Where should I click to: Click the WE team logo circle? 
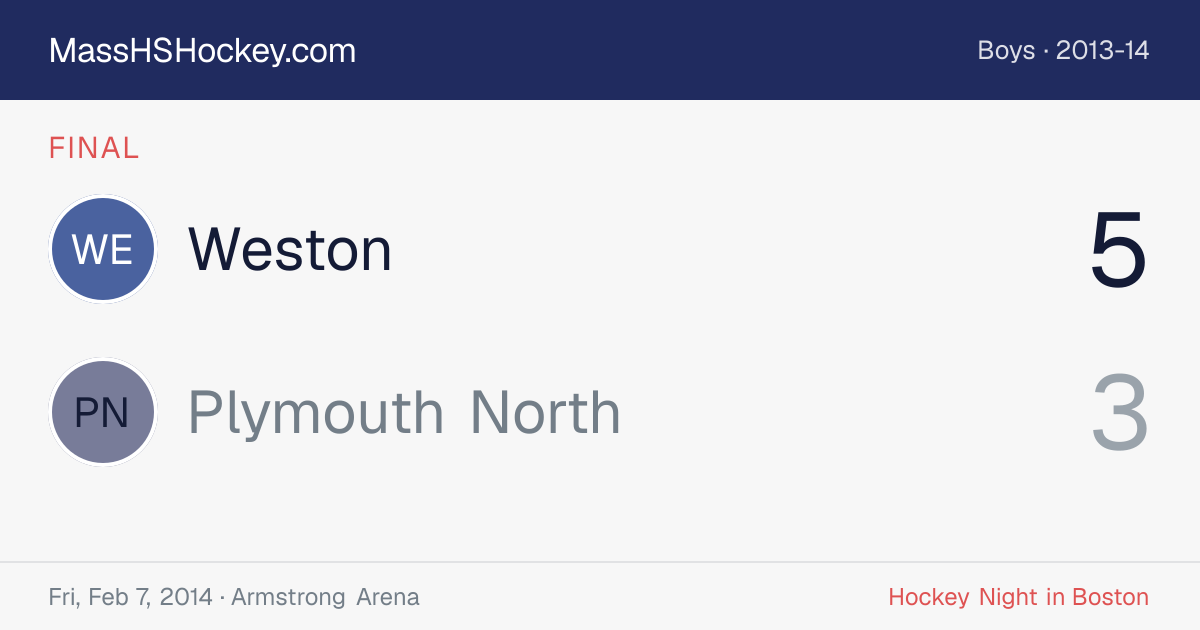103,249
